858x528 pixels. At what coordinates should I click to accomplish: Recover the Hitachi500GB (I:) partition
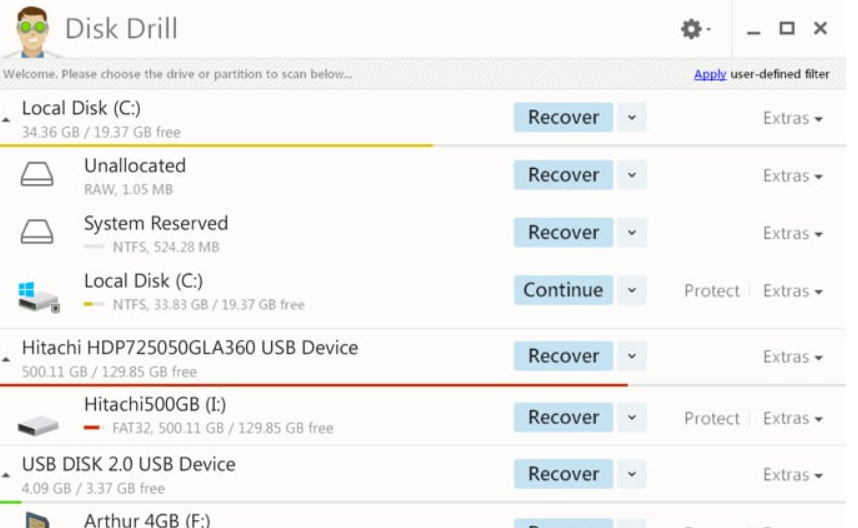(x=563, y=418)
